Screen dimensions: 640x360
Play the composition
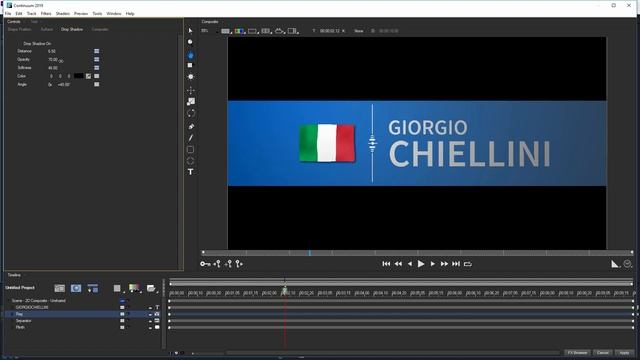pos(421,264)
